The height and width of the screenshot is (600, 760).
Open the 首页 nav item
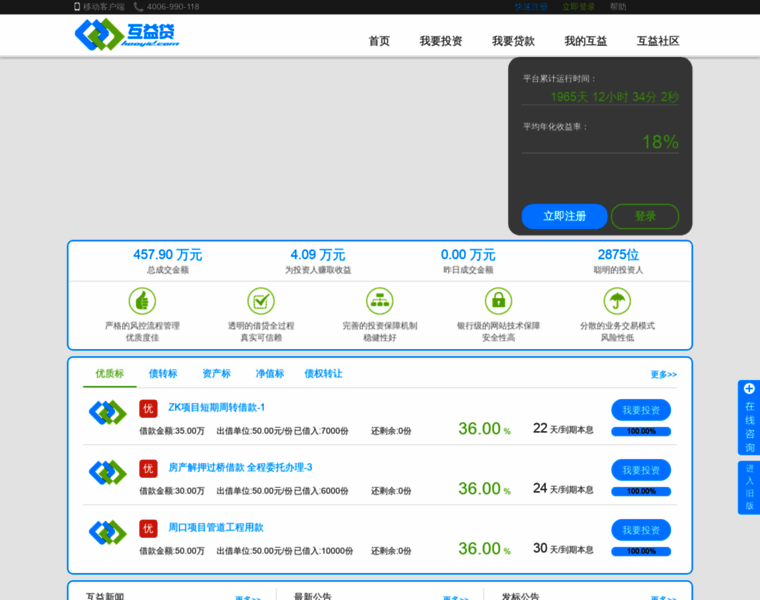(379, 41)
